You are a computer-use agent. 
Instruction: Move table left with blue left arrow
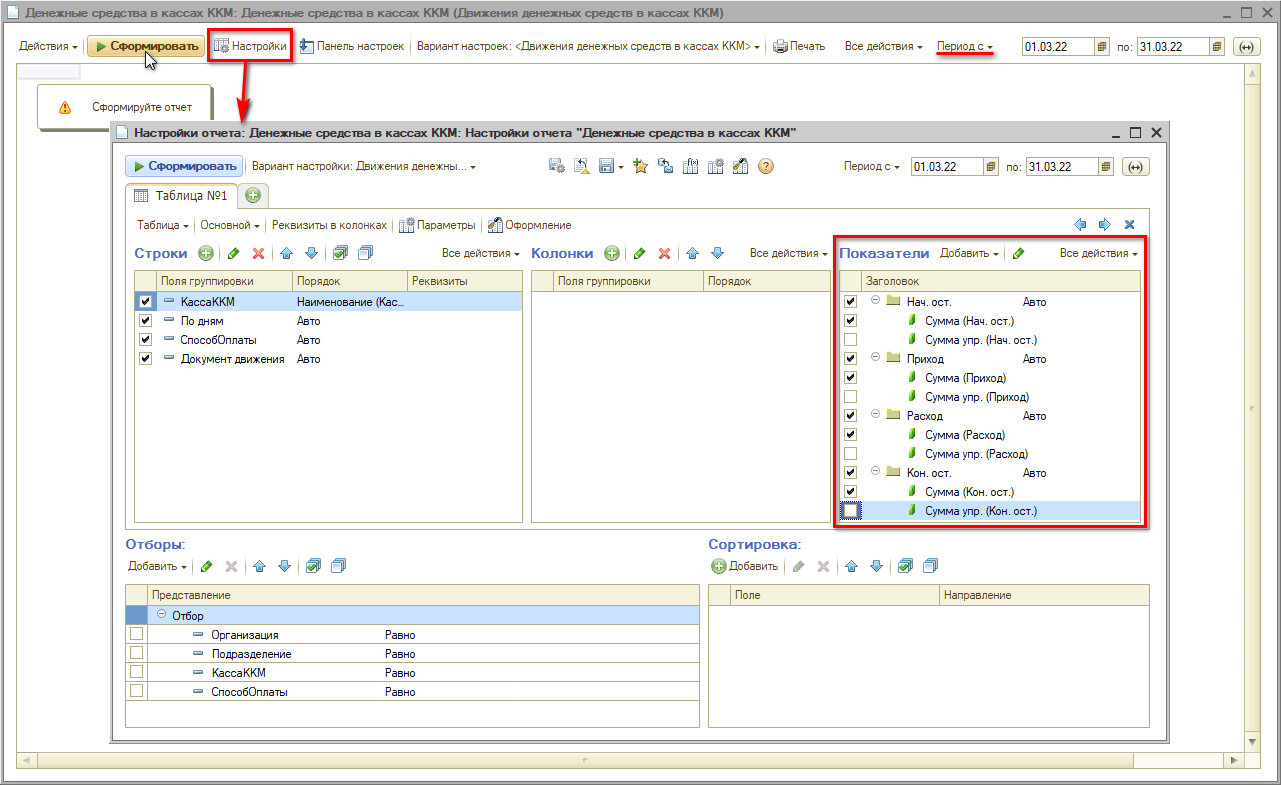1080,225
